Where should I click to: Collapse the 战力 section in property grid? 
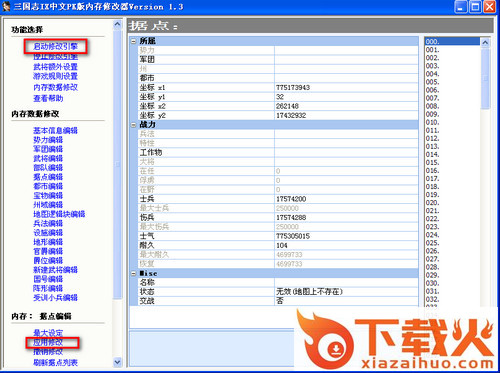pos(134,125)
